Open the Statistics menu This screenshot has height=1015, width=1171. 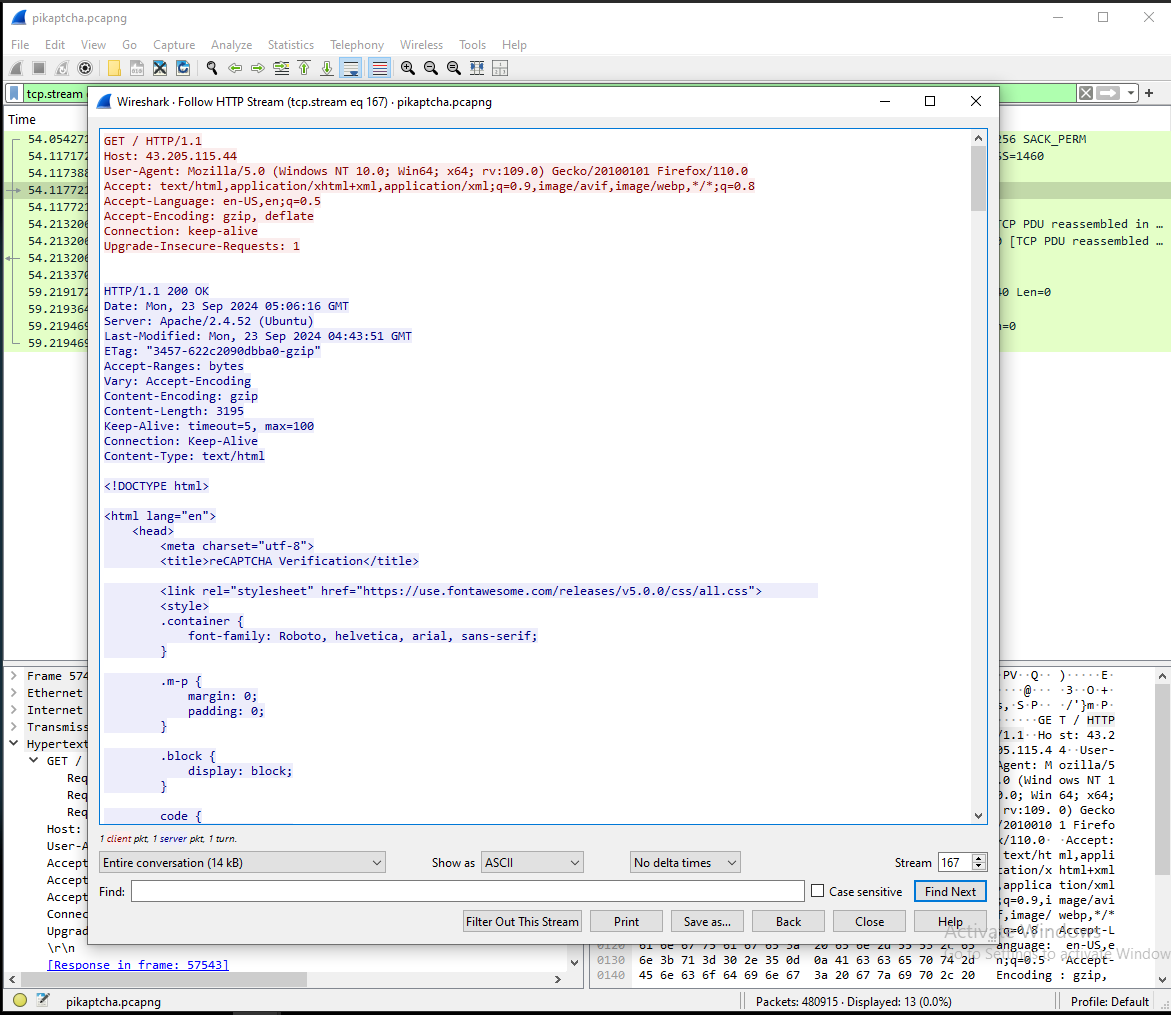click(x=291, y=45)
